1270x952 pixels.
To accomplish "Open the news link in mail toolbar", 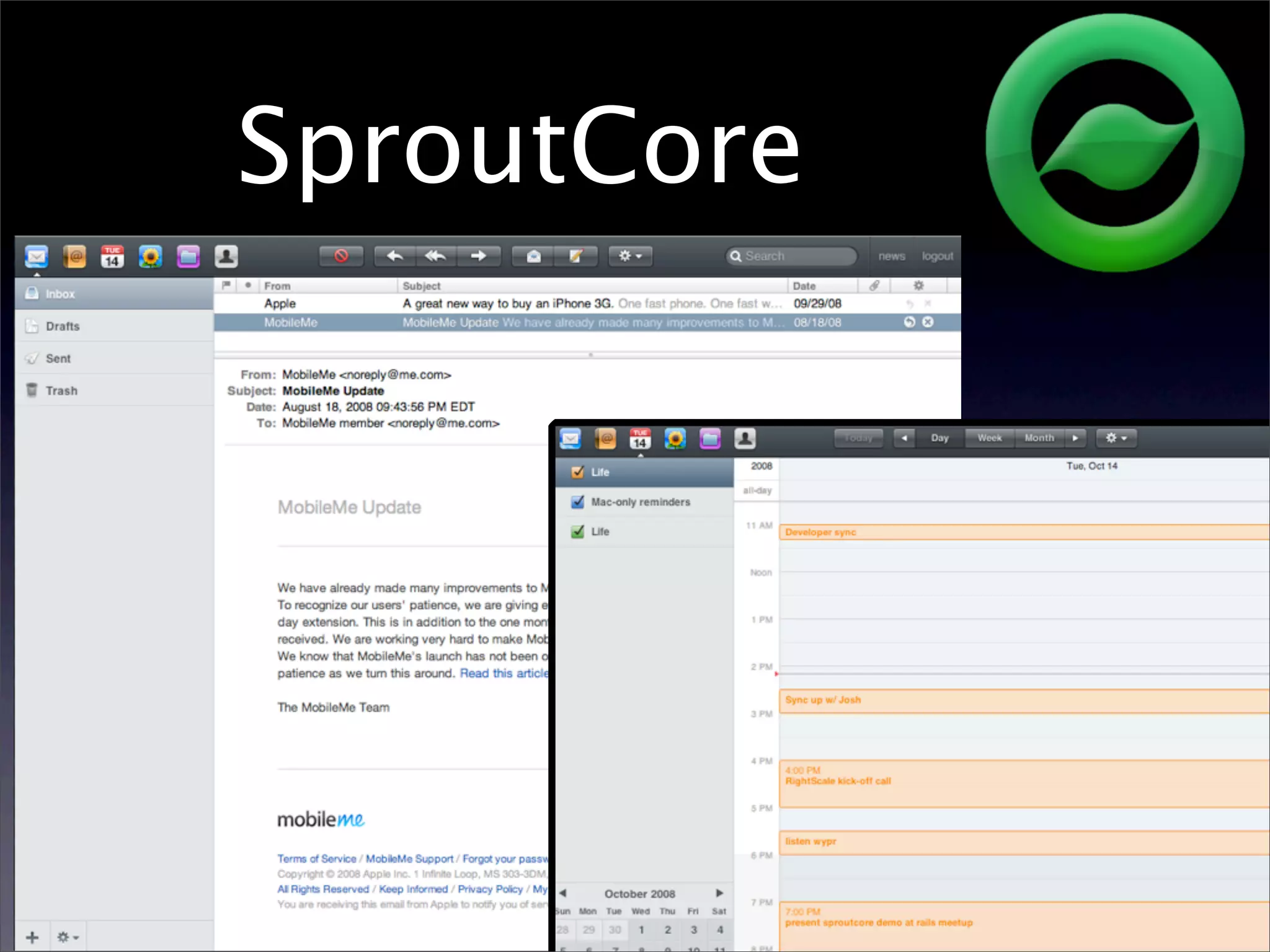I will [x=892, y=256].
